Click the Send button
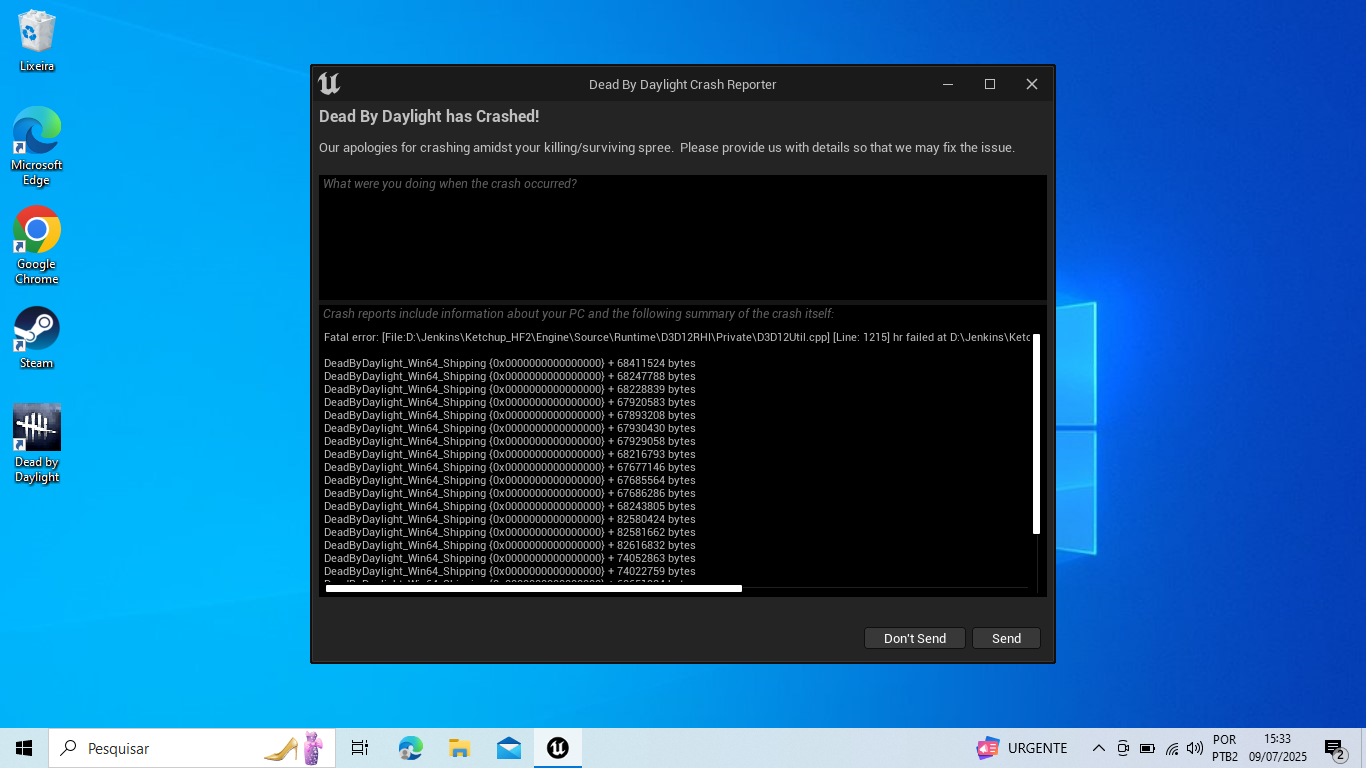The image size is (1366, 768). 1006,638
